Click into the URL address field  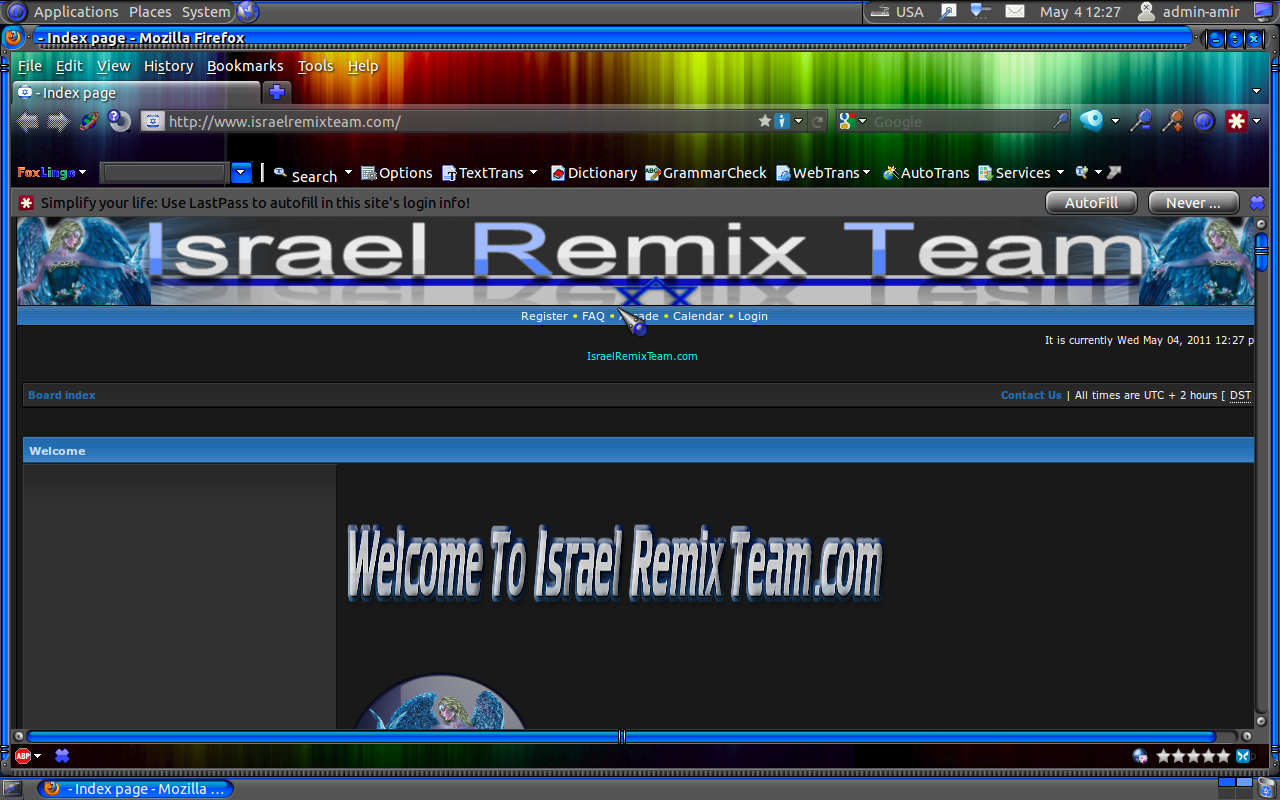pyautogui.click(x=458, y=121)
